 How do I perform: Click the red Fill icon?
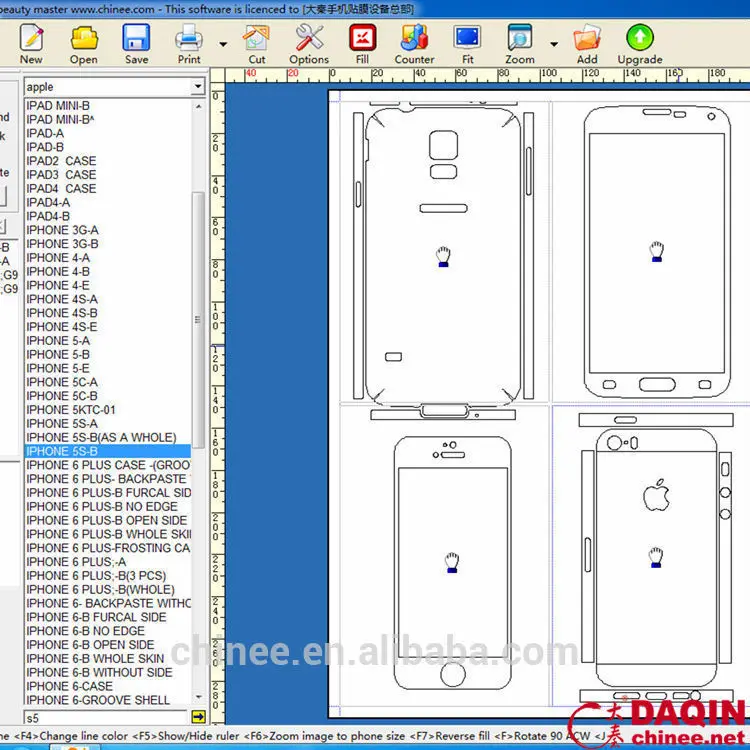362,39
